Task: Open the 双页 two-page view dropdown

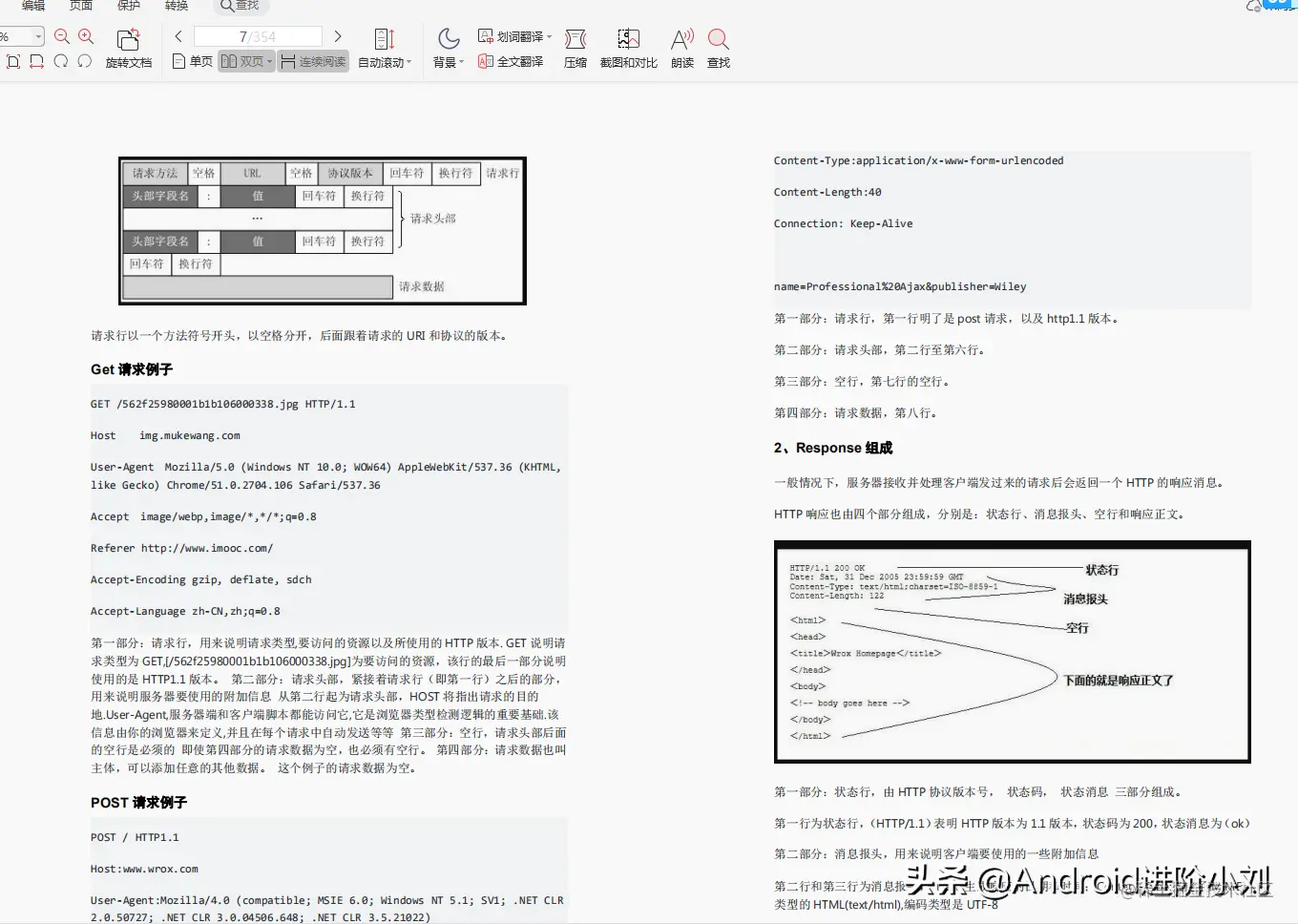Action: 270,61
